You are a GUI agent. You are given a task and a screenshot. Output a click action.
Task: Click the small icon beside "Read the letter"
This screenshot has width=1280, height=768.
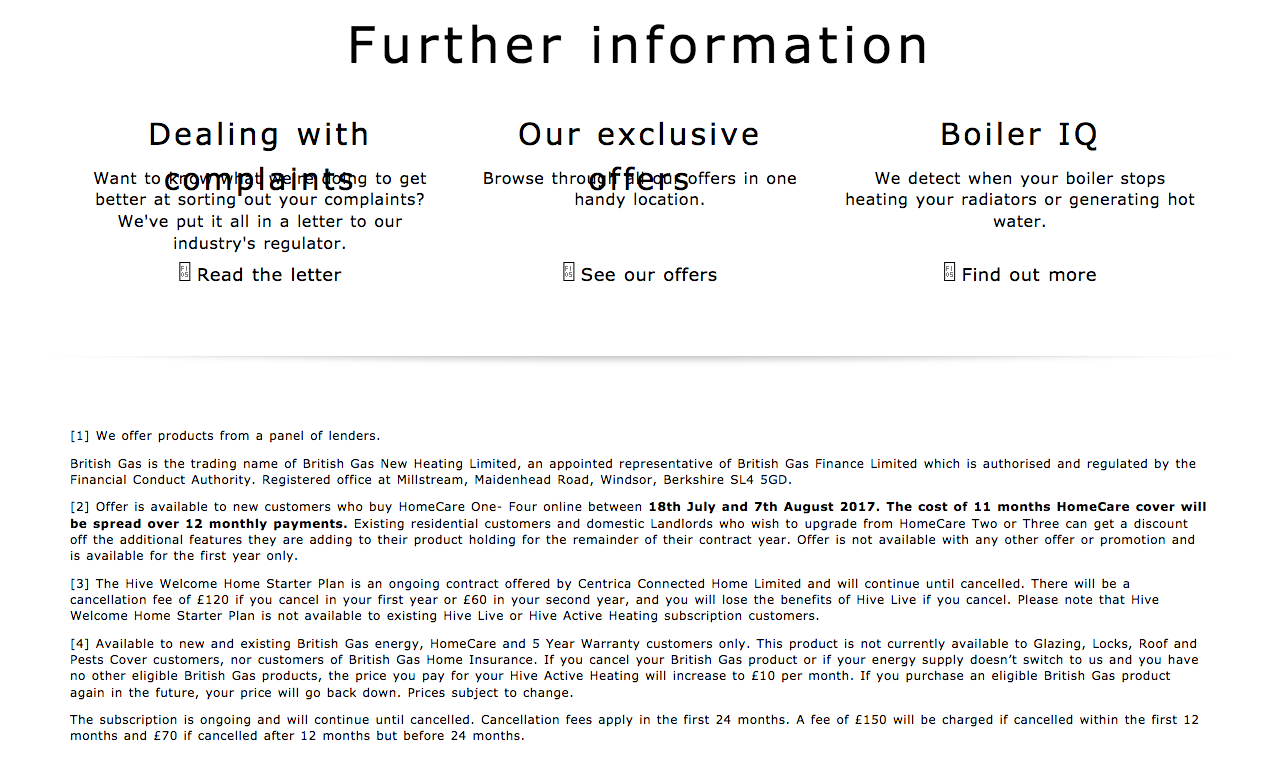(184, 272)
